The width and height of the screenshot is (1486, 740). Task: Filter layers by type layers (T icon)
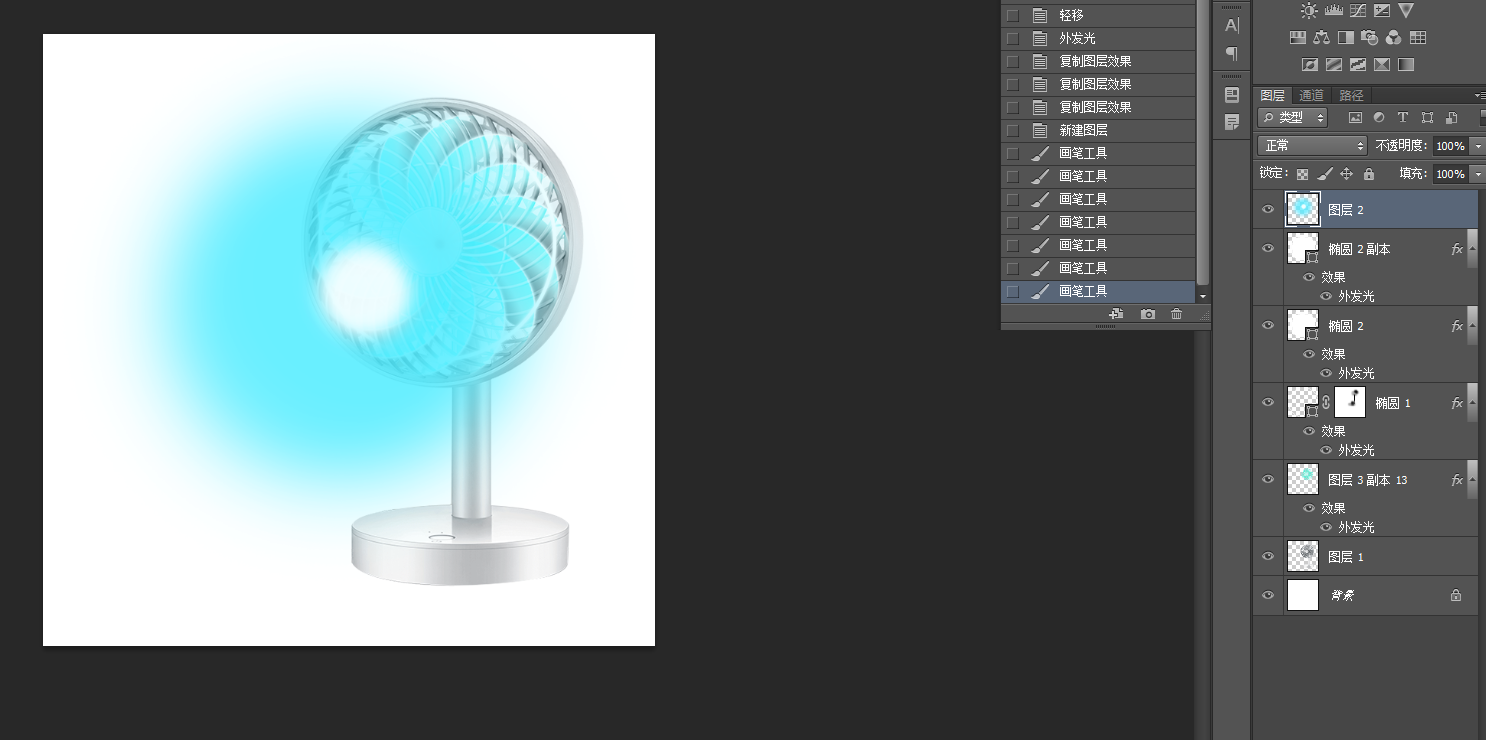click(x=1403, y=118)
